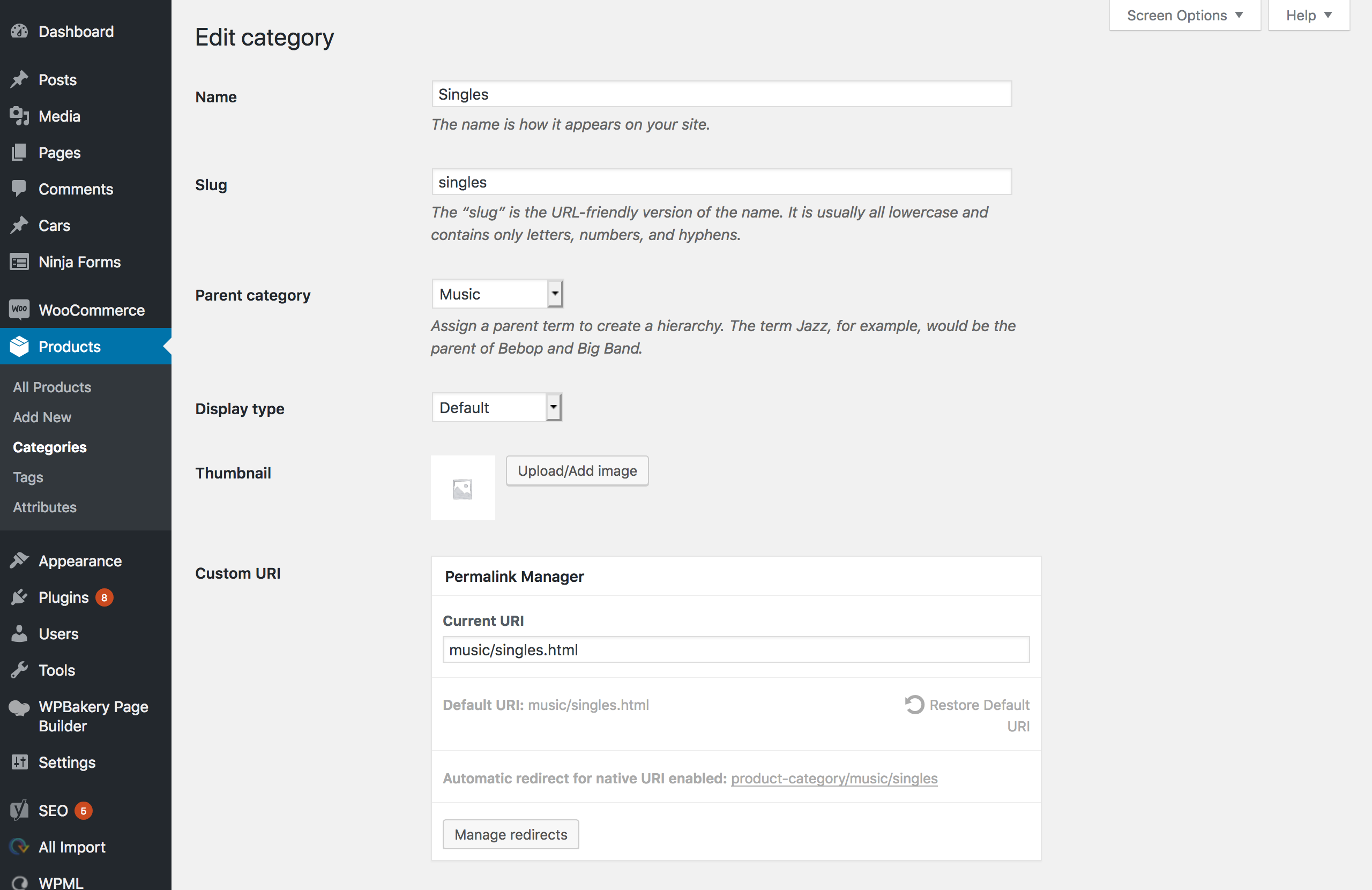This screenshot has height=890, width=1372.
Task: Click the Tags menu item
Action: coord(28,477)
